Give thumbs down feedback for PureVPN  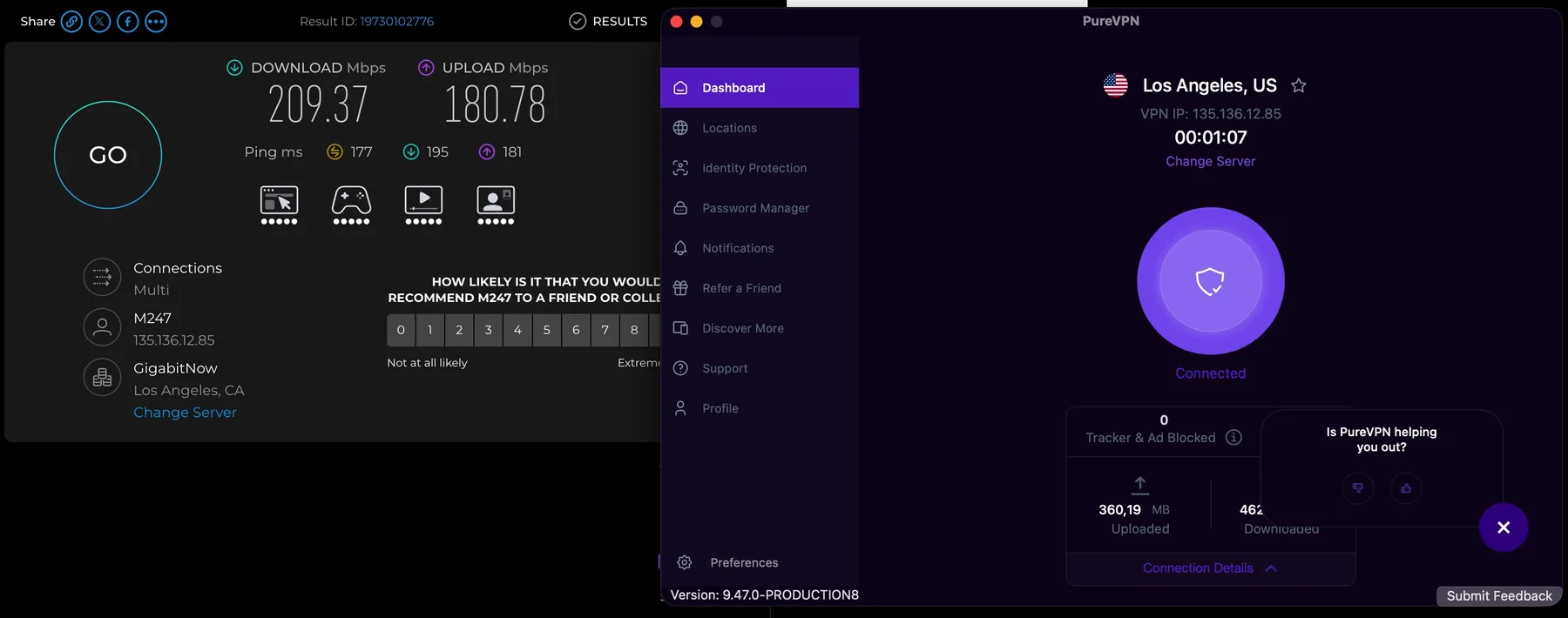[1357, 488]
